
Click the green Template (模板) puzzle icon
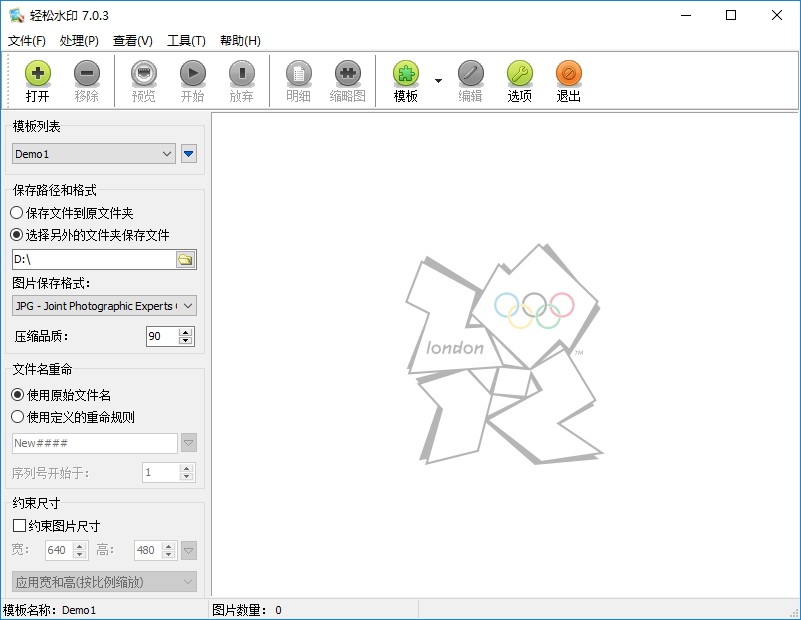click(x=406, y=74)
